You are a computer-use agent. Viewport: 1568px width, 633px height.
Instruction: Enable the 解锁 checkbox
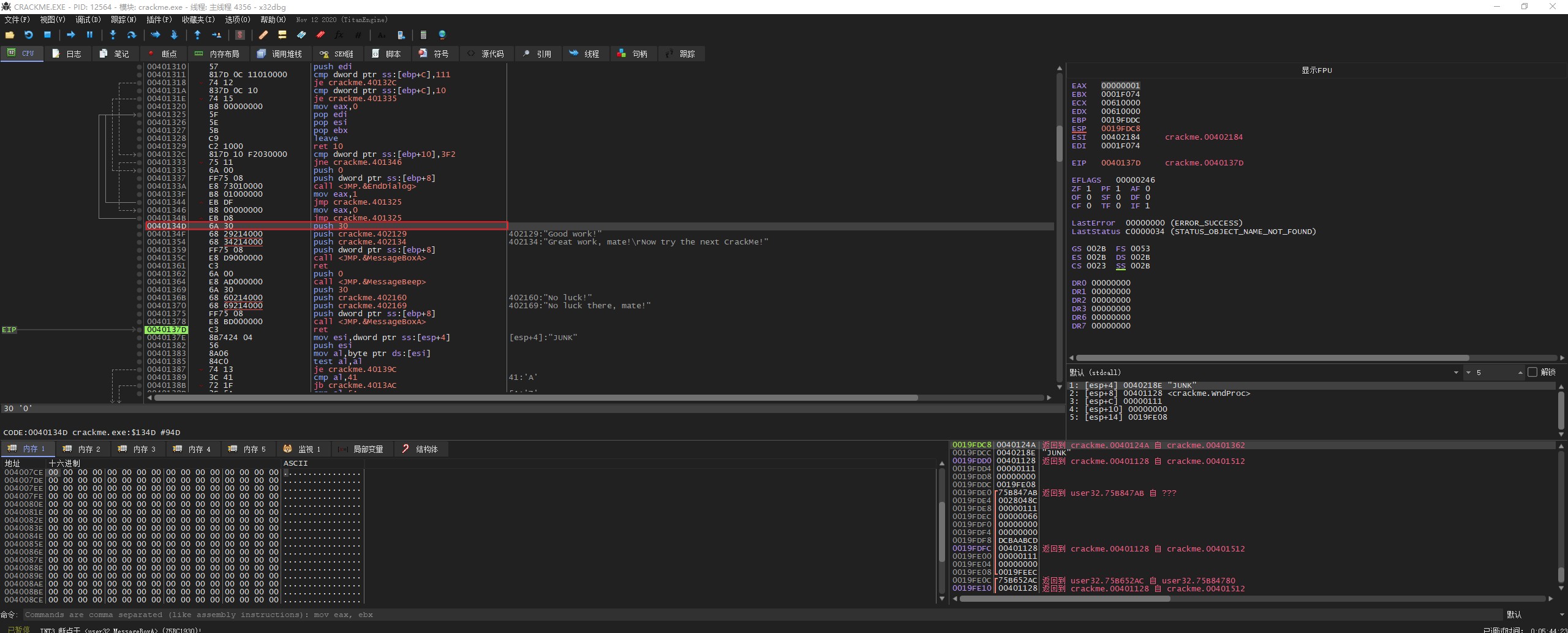tap(1532, 372)
